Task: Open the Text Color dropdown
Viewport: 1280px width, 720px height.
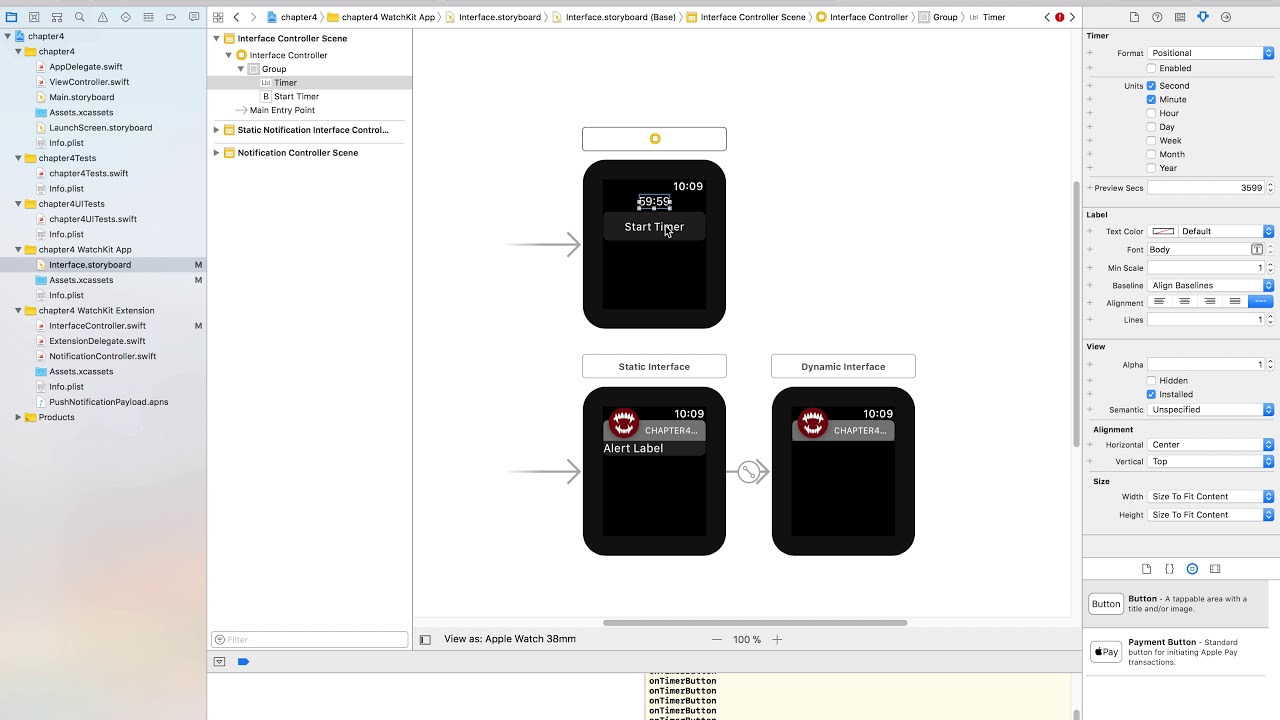Action: click(1227, 231)
